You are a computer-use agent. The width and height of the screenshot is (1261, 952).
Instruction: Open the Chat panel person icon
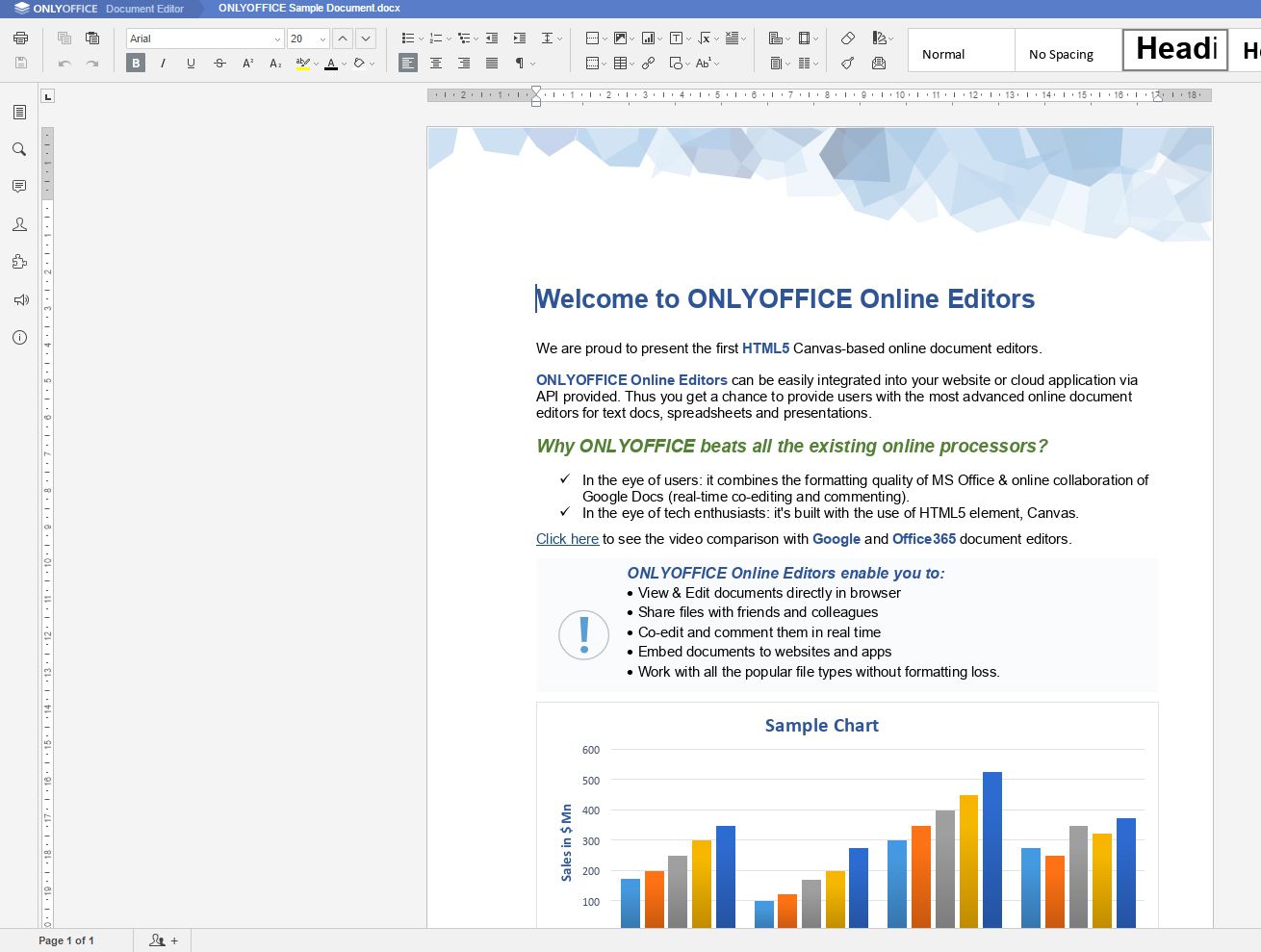pos(19,224)
